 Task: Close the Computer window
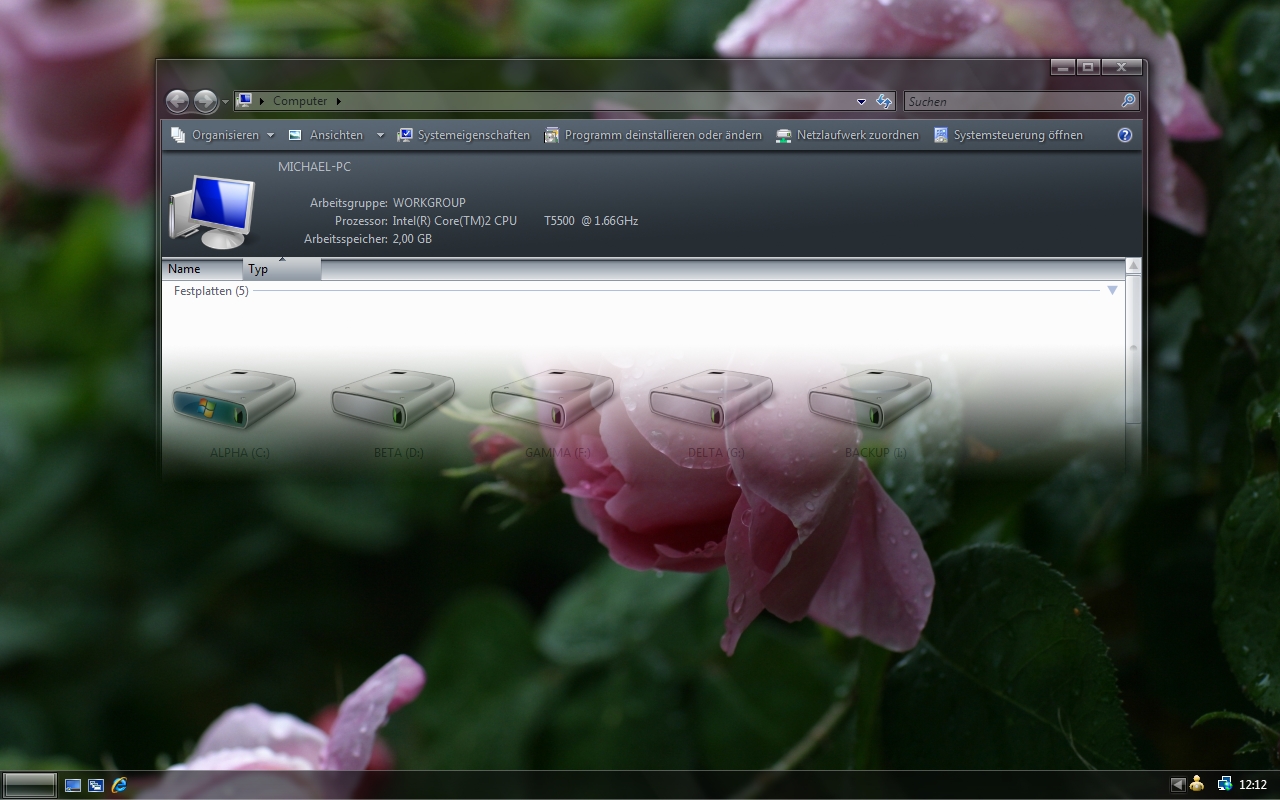[x=1121, y=67]
